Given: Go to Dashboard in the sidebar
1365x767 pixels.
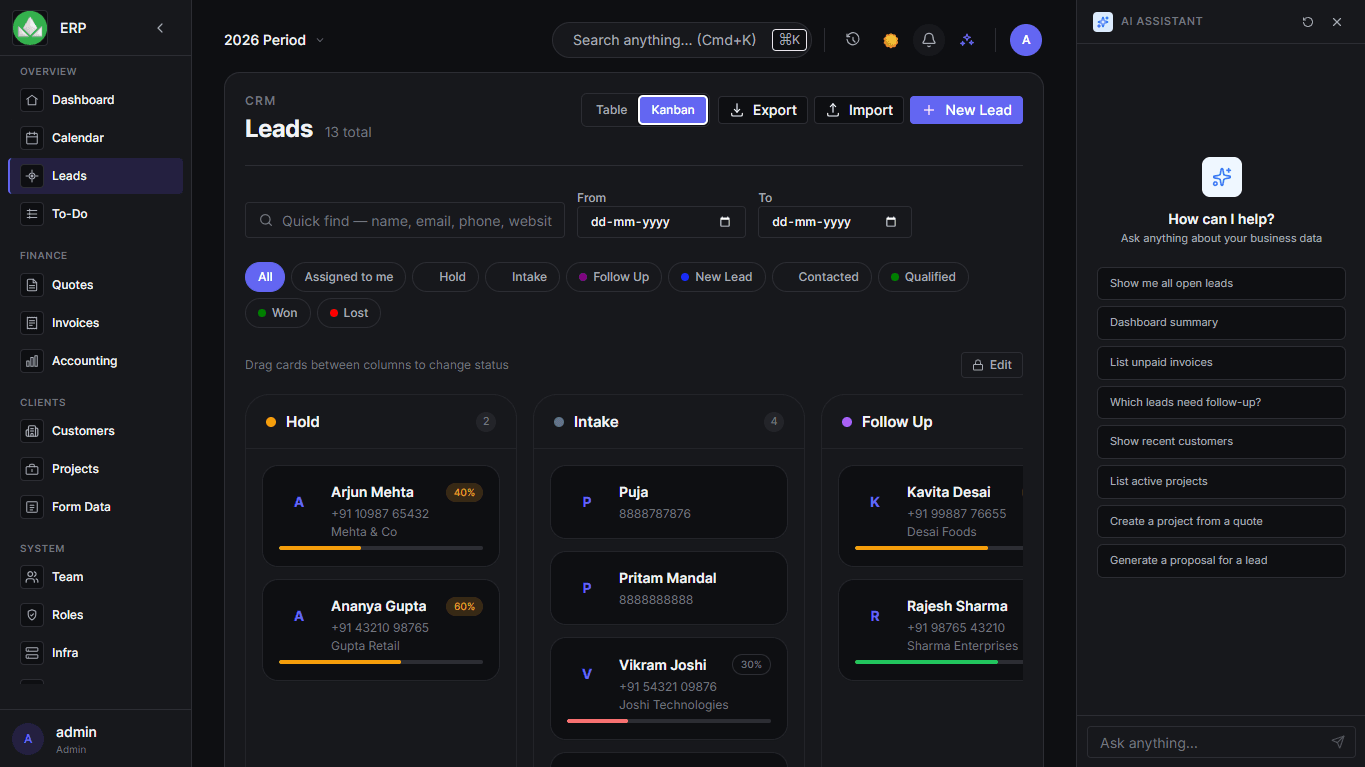Looking at the screenshot, I should [x=95, y=100].
